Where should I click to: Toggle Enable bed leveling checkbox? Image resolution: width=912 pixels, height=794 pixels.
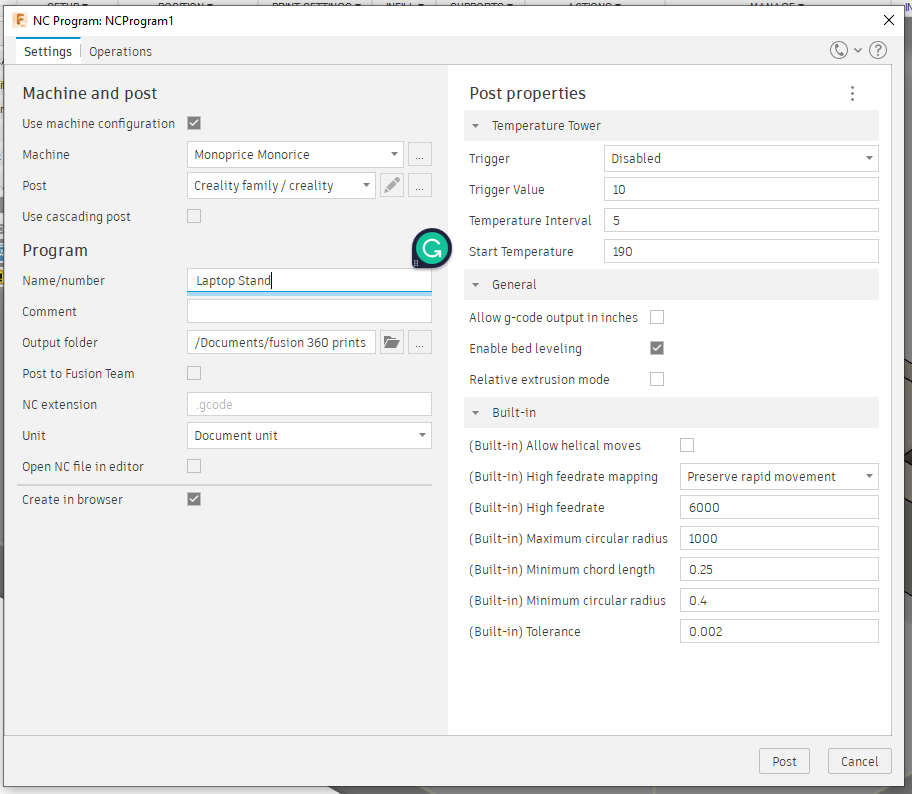657,348
